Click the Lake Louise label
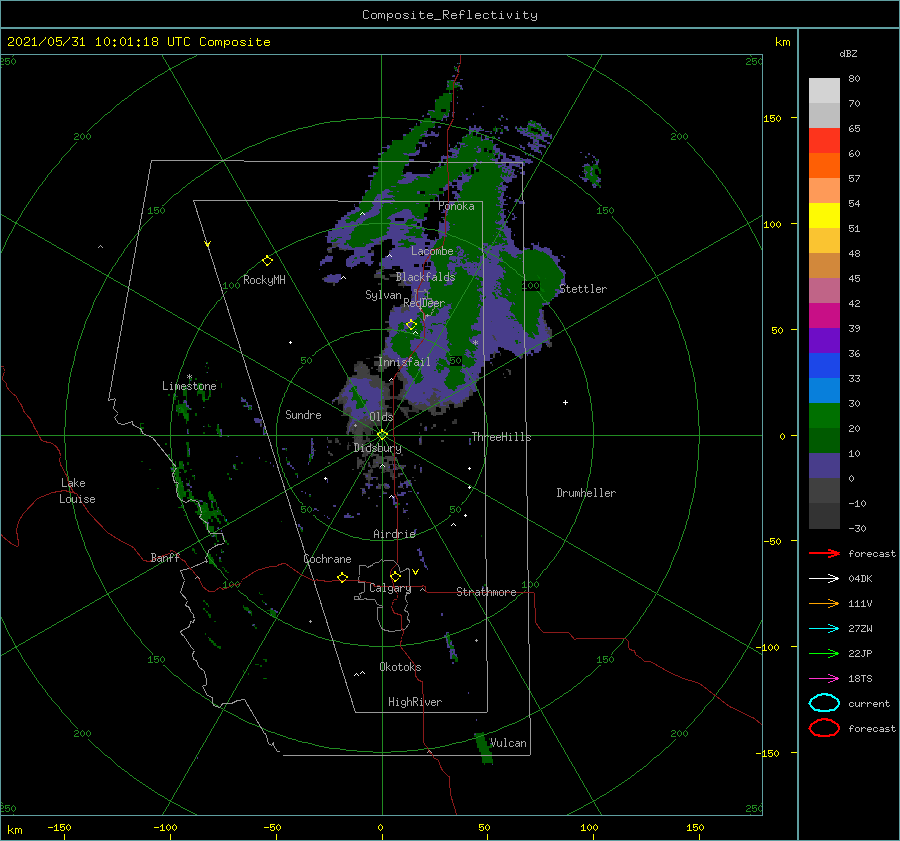This screenshot has width=900, height=841. [x=77, y=491]
